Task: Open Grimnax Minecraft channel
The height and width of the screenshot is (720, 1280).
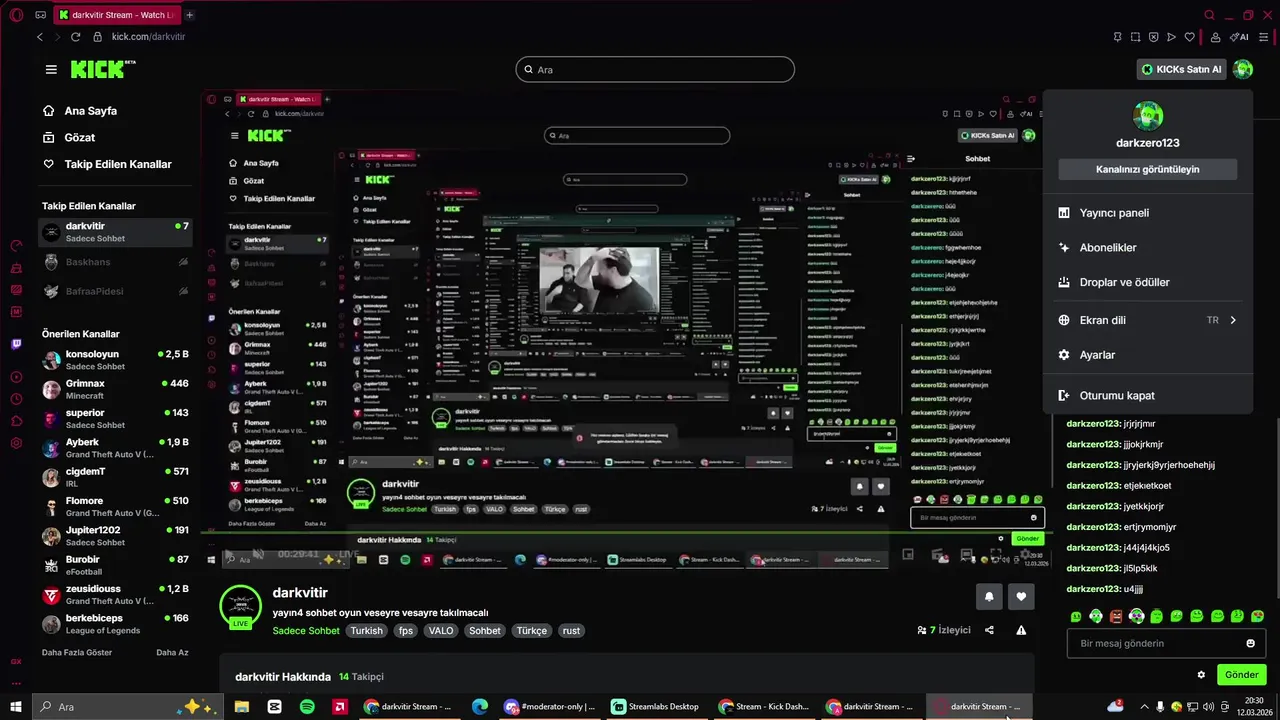Action: 115,389
